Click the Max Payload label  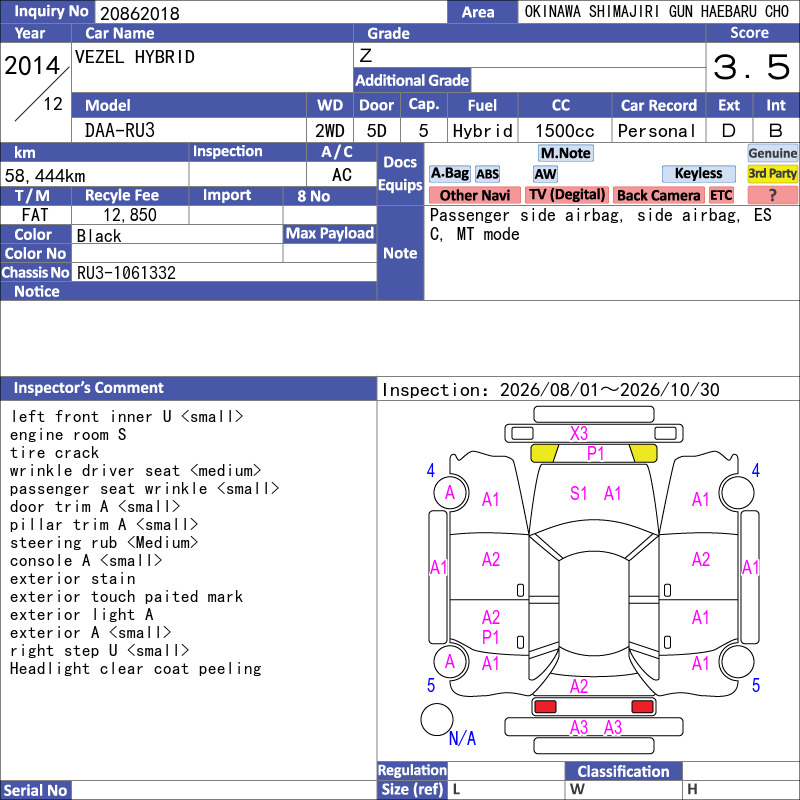tap(330, 234)
